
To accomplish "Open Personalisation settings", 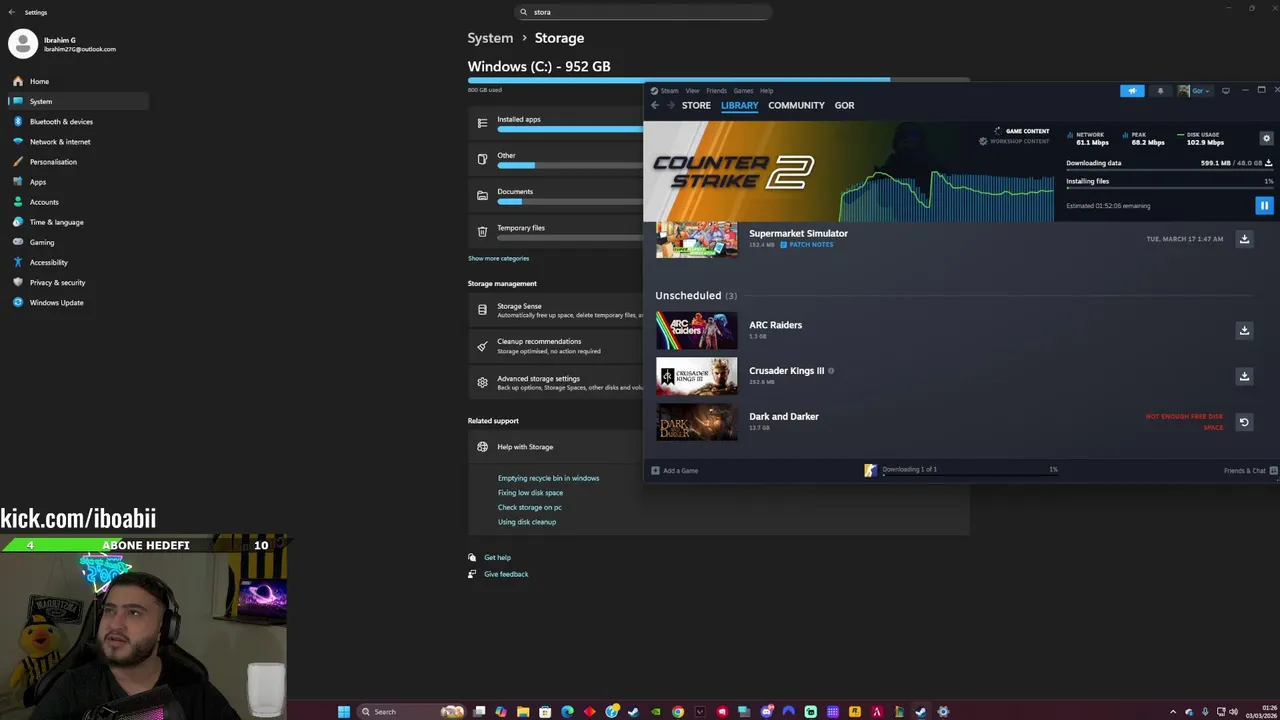I will [x=78, y=161].
